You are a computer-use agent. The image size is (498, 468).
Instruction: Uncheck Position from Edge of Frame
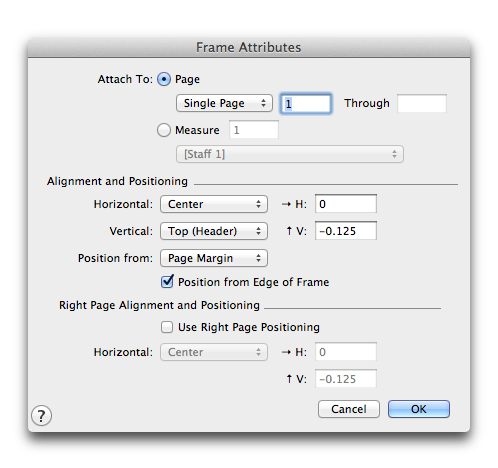tap(167, 282)
